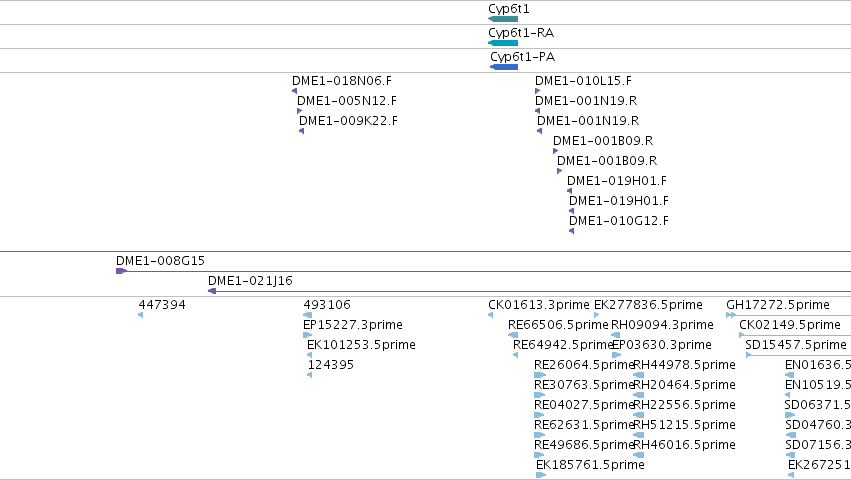Viewport: 851px width, 480px height.
Task: Click the RH46016.5prime EST label
Action: click(x=685, y=446)
